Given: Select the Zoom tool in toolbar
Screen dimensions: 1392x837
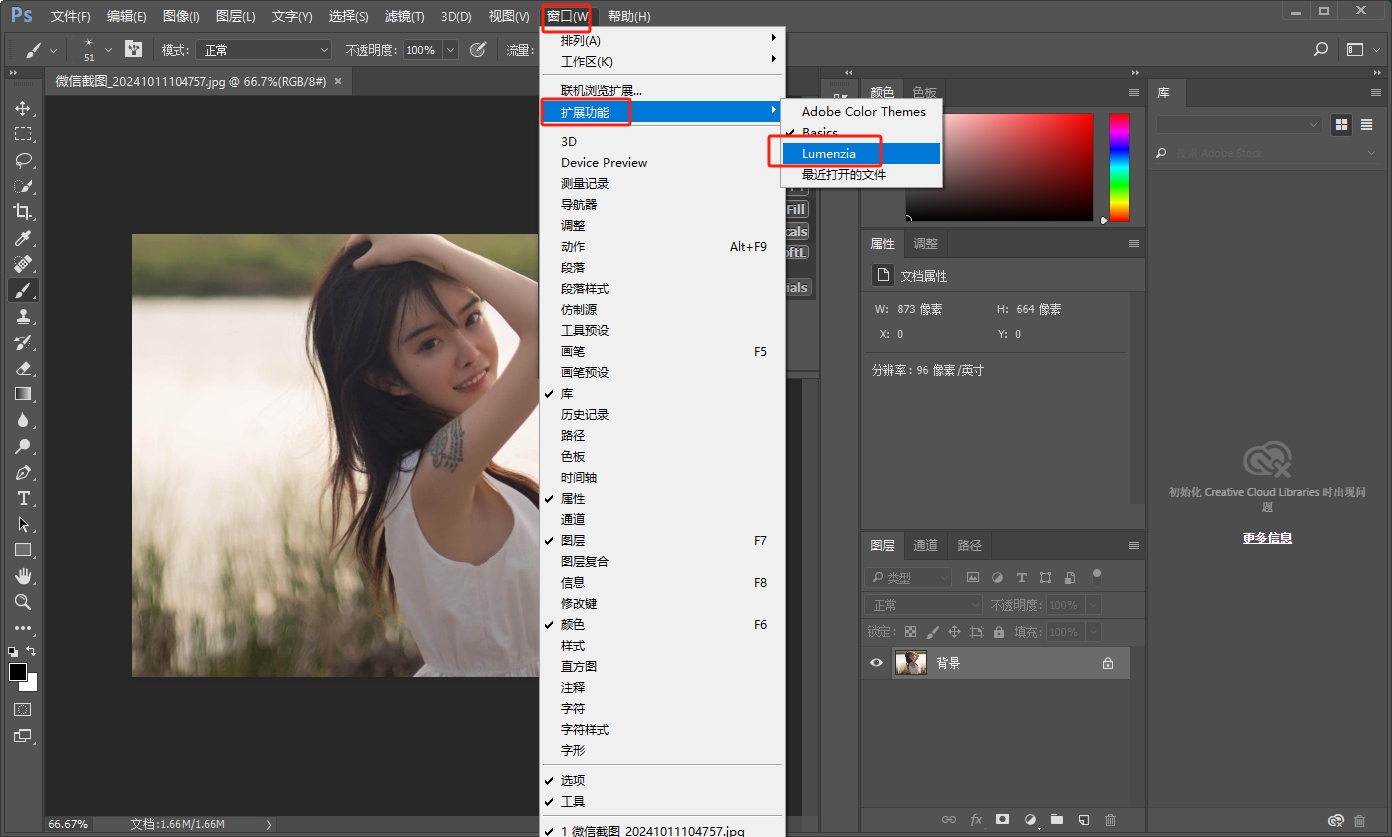Looking at the screenshot, I should pyautogui.click(x=23, y=602).
